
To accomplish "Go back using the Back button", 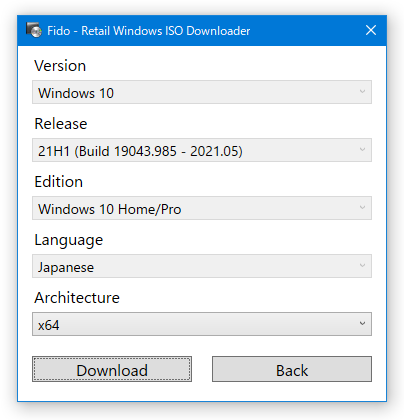I will [x=292, y=369].
